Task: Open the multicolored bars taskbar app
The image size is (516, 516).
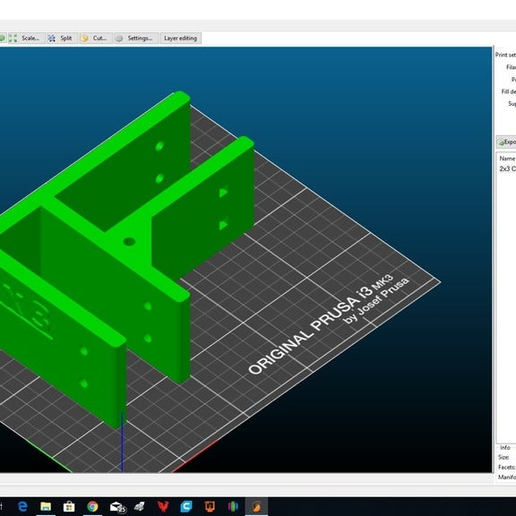Action: point(233,507)
